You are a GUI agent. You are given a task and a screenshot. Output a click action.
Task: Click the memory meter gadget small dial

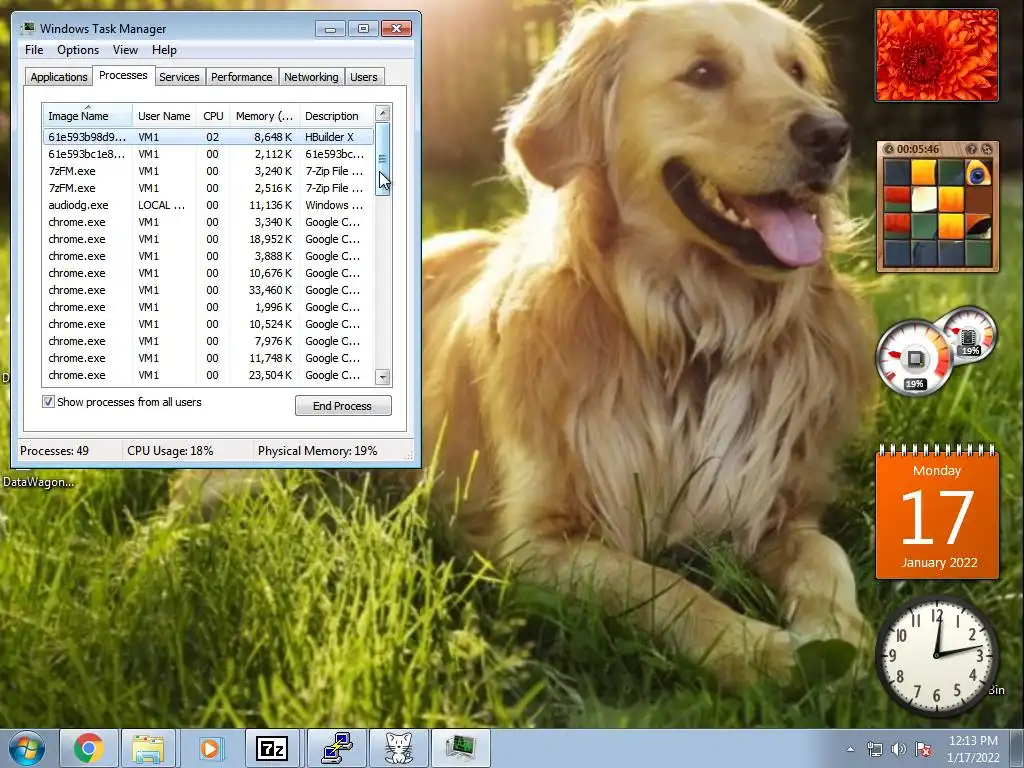(x=968, y=336)
